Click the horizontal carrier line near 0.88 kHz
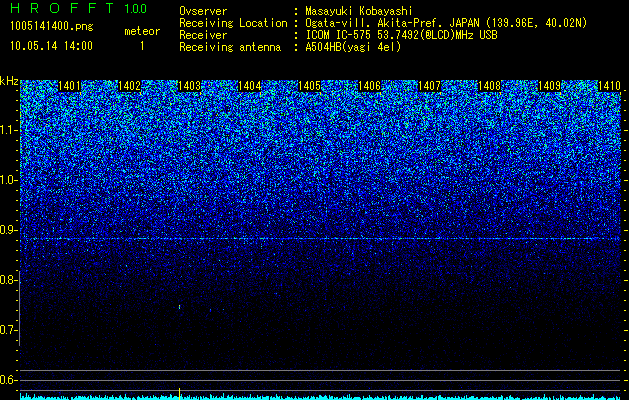629x400 pixels. click(x=320, y=239)
